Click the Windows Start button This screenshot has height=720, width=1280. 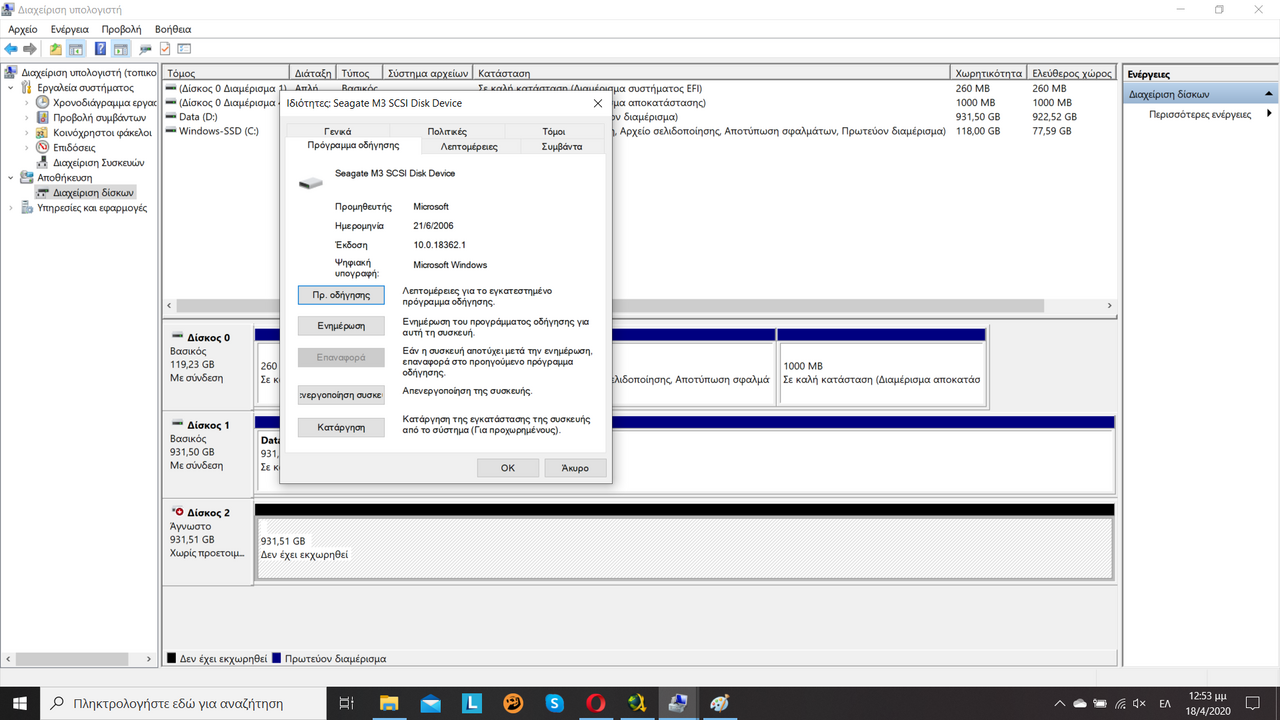19,703
